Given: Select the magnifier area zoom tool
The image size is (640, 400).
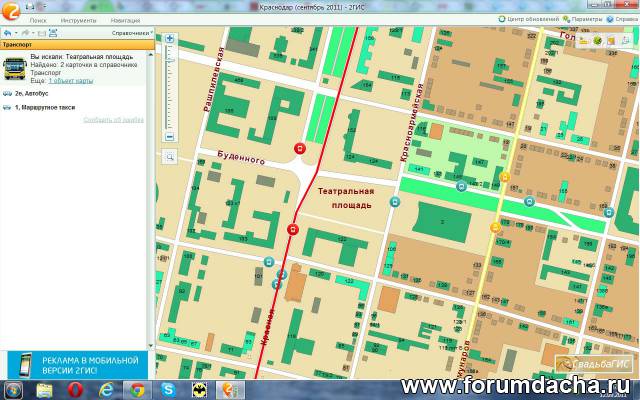Looking at the screenshot, I should point(170,157).
